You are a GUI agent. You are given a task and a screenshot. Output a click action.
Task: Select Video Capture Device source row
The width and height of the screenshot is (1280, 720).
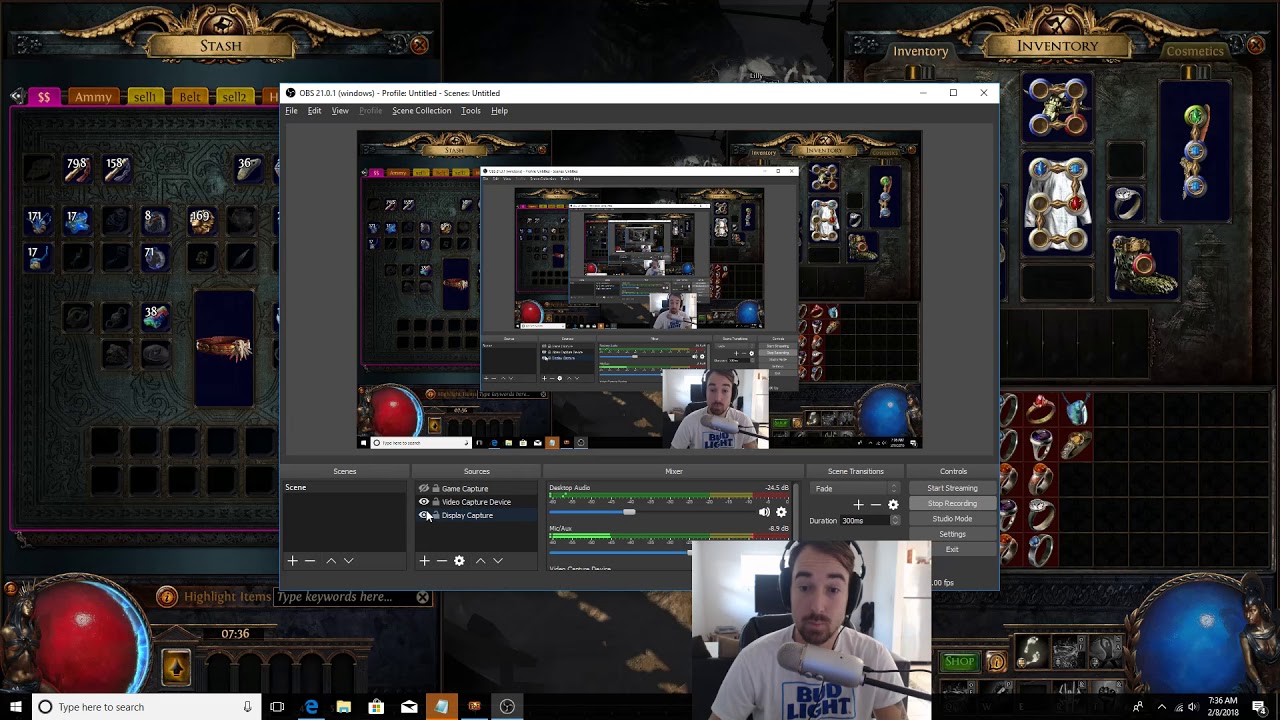click(x=477, y=502)
